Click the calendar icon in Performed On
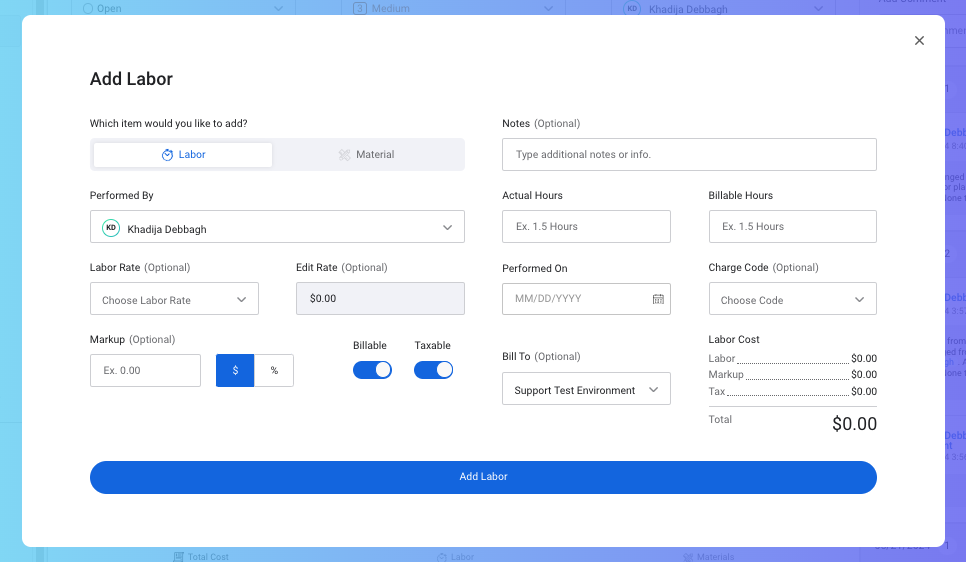The image size is (966, 562). click(658, 299)
